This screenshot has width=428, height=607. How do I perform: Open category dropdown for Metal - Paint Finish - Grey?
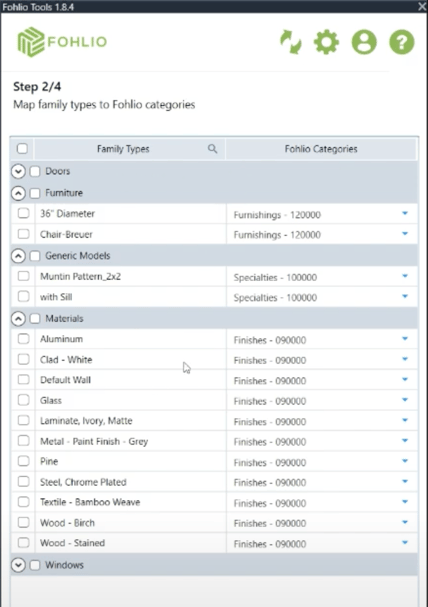[405, 441]
